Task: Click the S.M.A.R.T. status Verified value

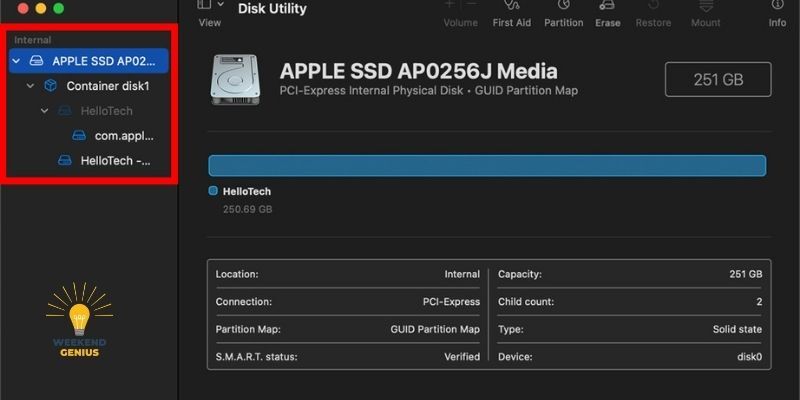Action: click(x=462, y=357)
